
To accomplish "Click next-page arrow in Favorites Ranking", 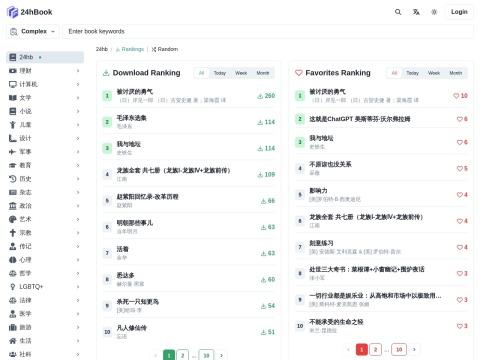I will point(414,349).
